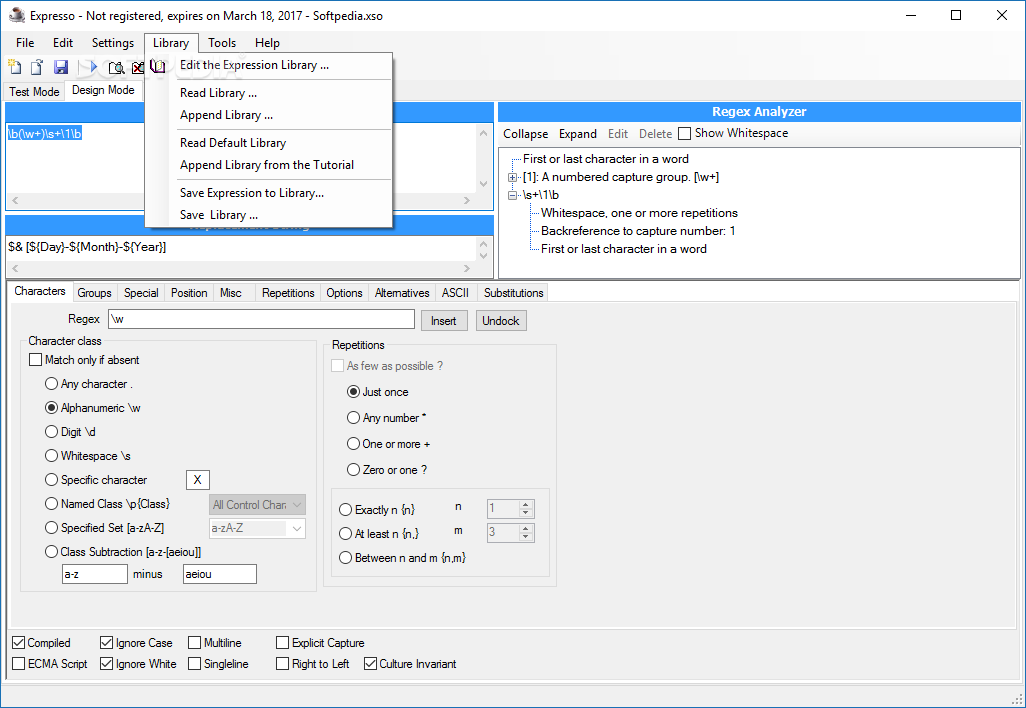Select the Any character radio button

[x=51, y=384]
